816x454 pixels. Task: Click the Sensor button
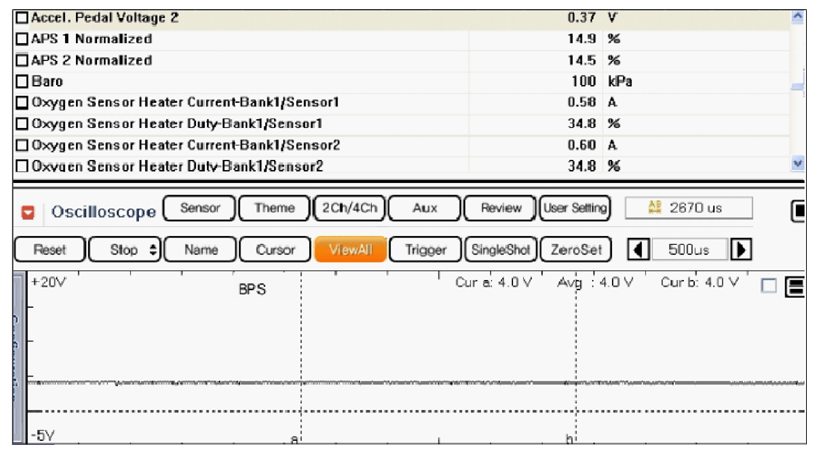[x=200, y=208]
